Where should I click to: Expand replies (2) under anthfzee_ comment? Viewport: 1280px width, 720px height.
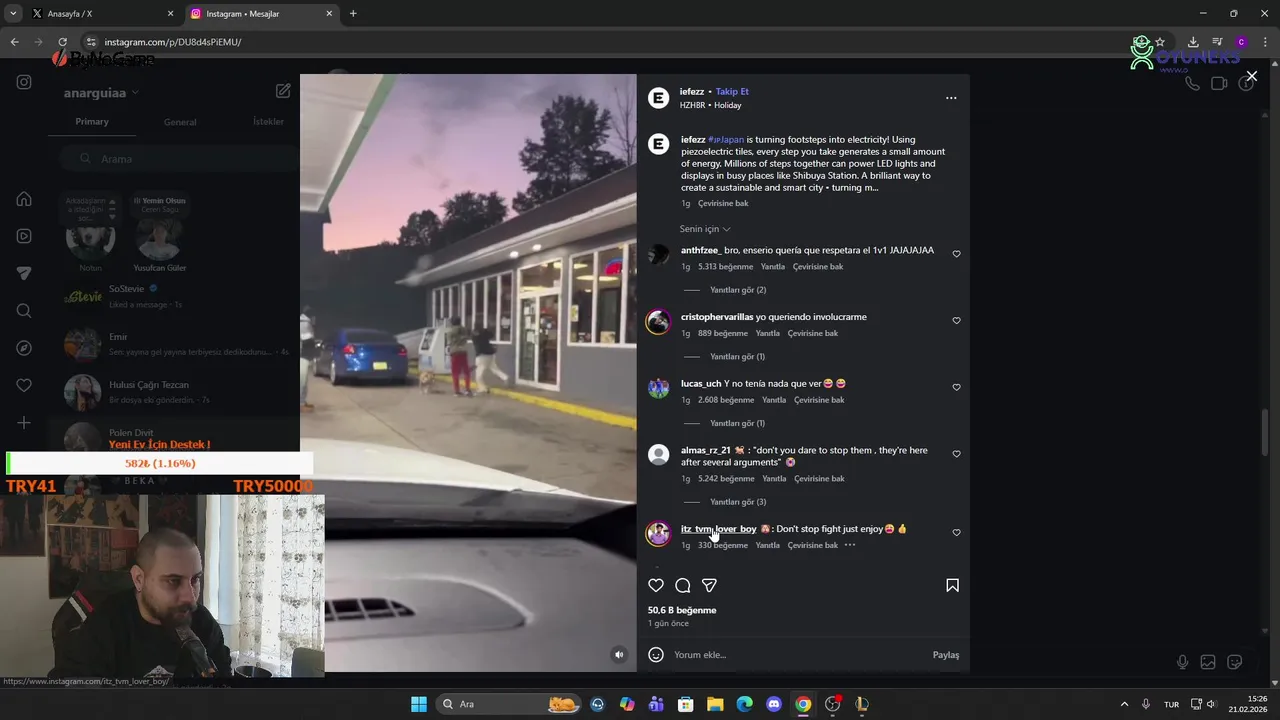click(738, 290)
